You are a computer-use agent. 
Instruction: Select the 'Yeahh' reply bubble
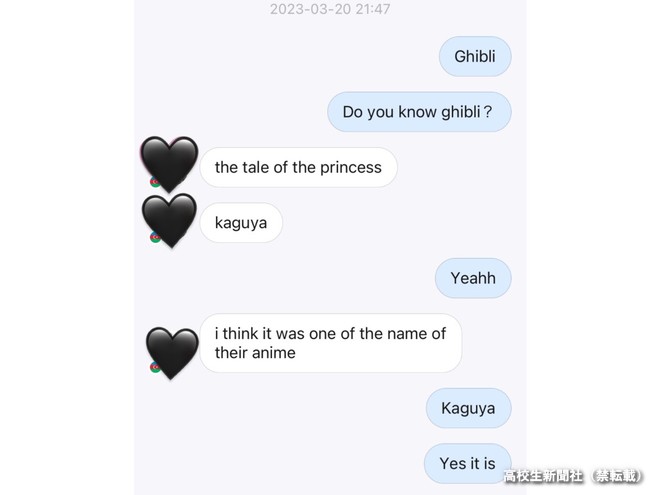pos(473,278)
